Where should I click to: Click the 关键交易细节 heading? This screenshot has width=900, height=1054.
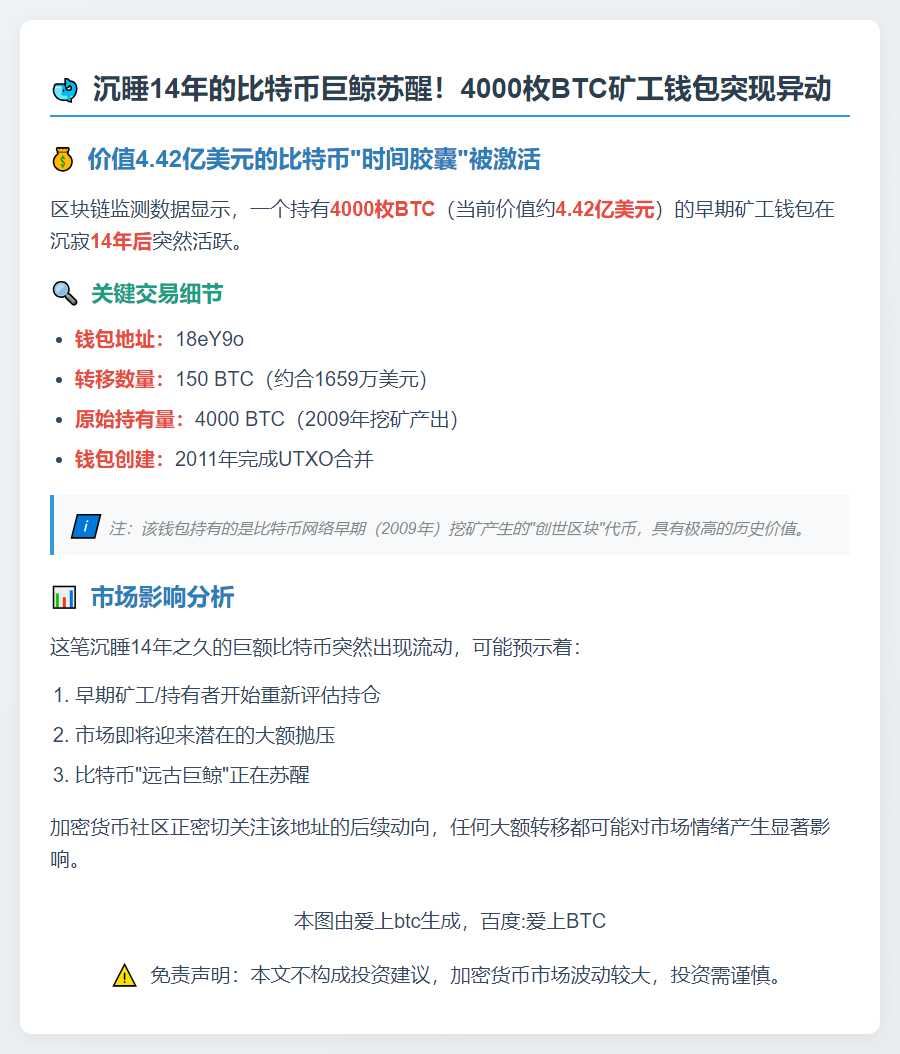(x=157, y=294)
